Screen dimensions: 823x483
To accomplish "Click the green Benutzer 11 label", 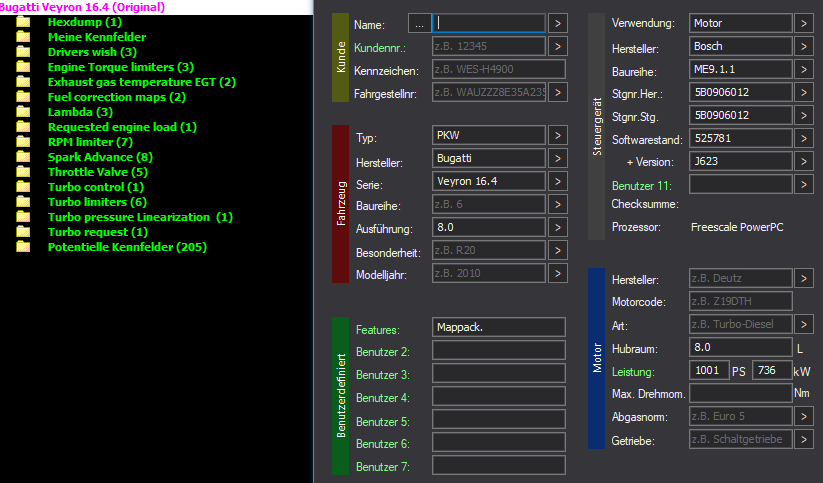I will pyautogui.click(x=641, y=186).
